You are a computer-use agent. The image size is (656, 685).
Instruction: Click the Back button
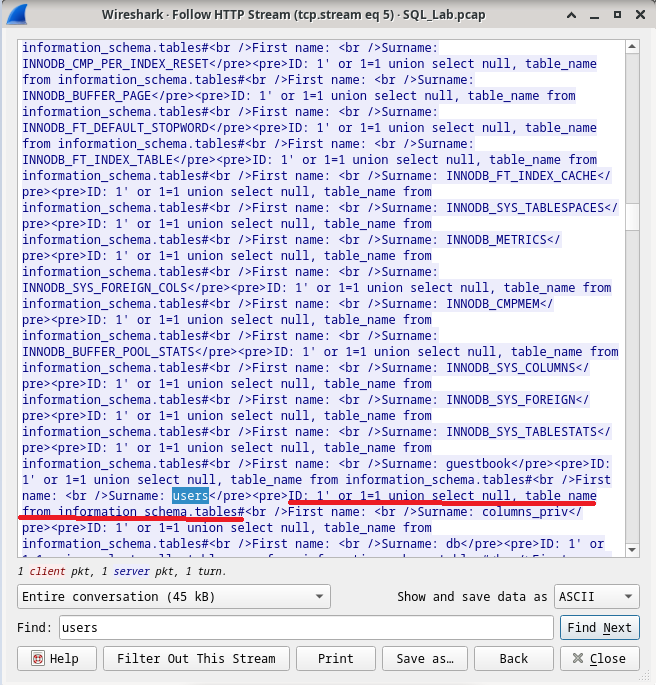coord(514,658)
